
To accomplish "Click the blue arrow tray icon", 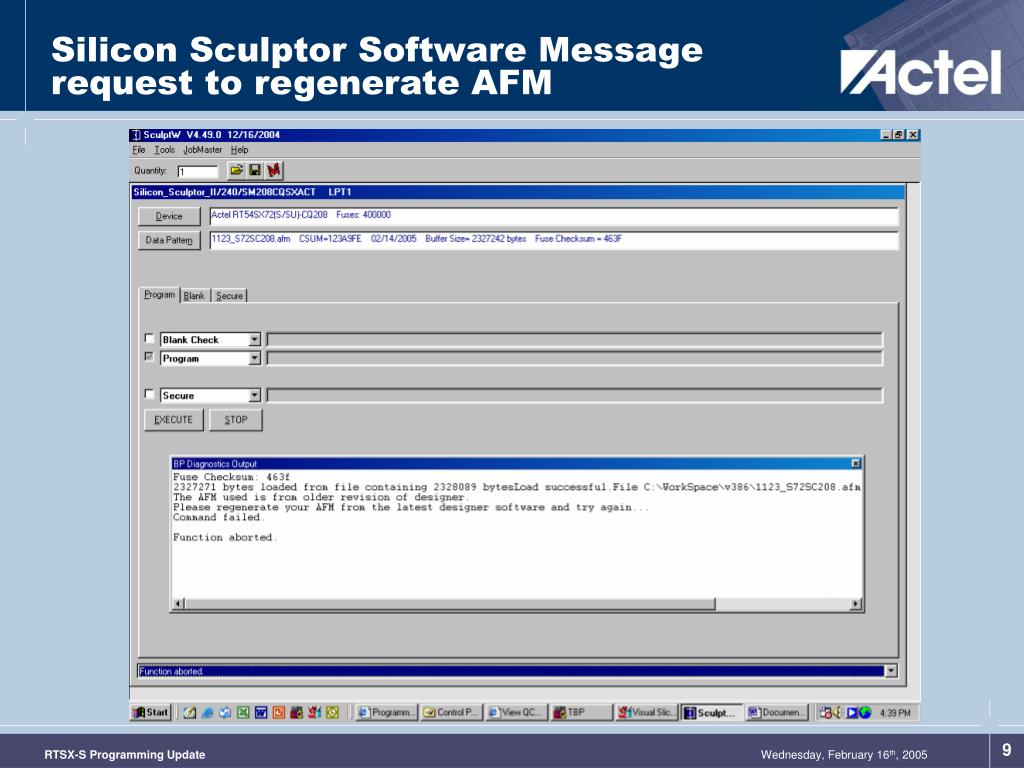I will pyautogui.click(x=852, y=712).
